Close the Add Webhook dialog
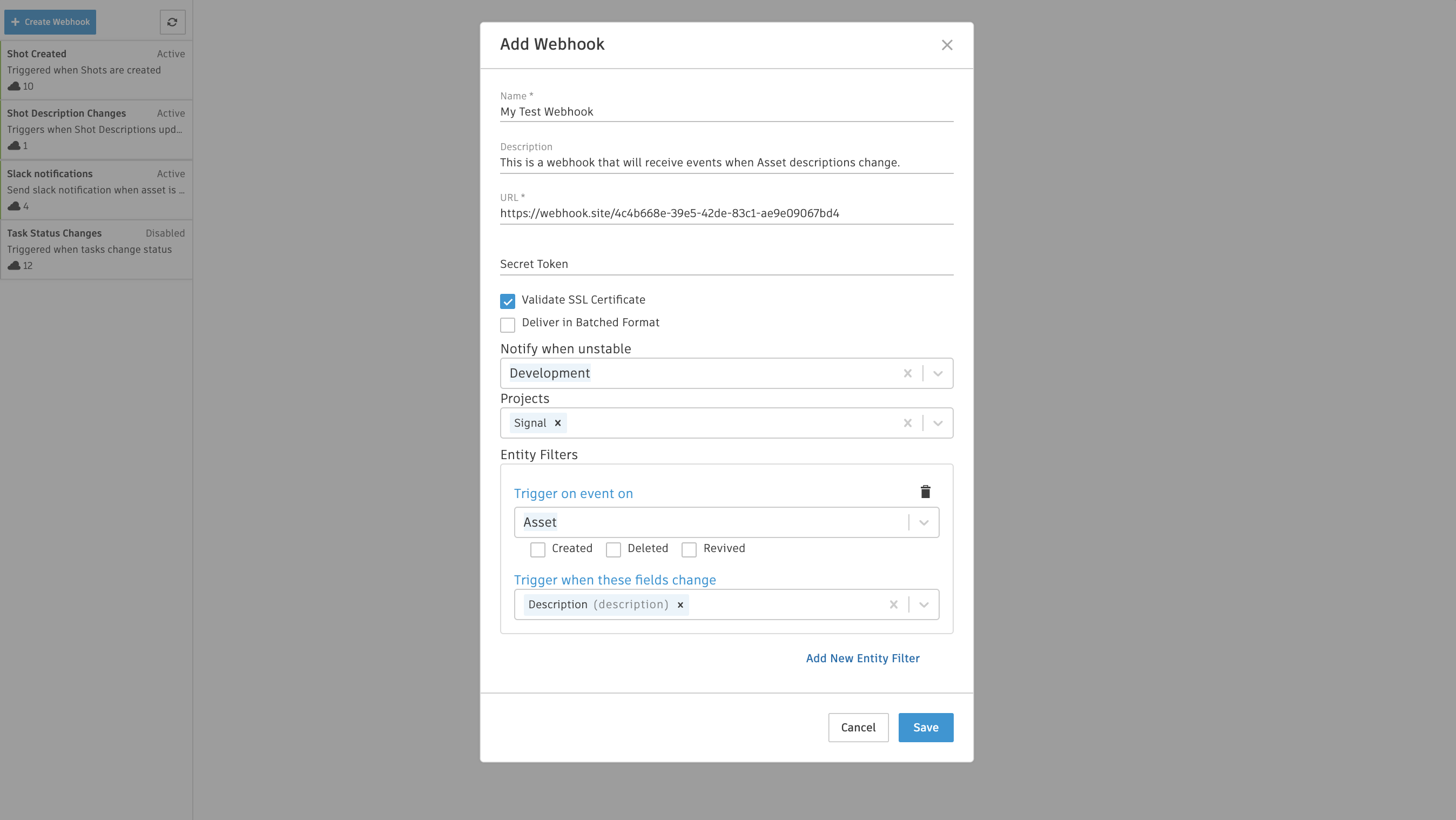Viewport: 1456px width, 820px height. click(947, 45)
